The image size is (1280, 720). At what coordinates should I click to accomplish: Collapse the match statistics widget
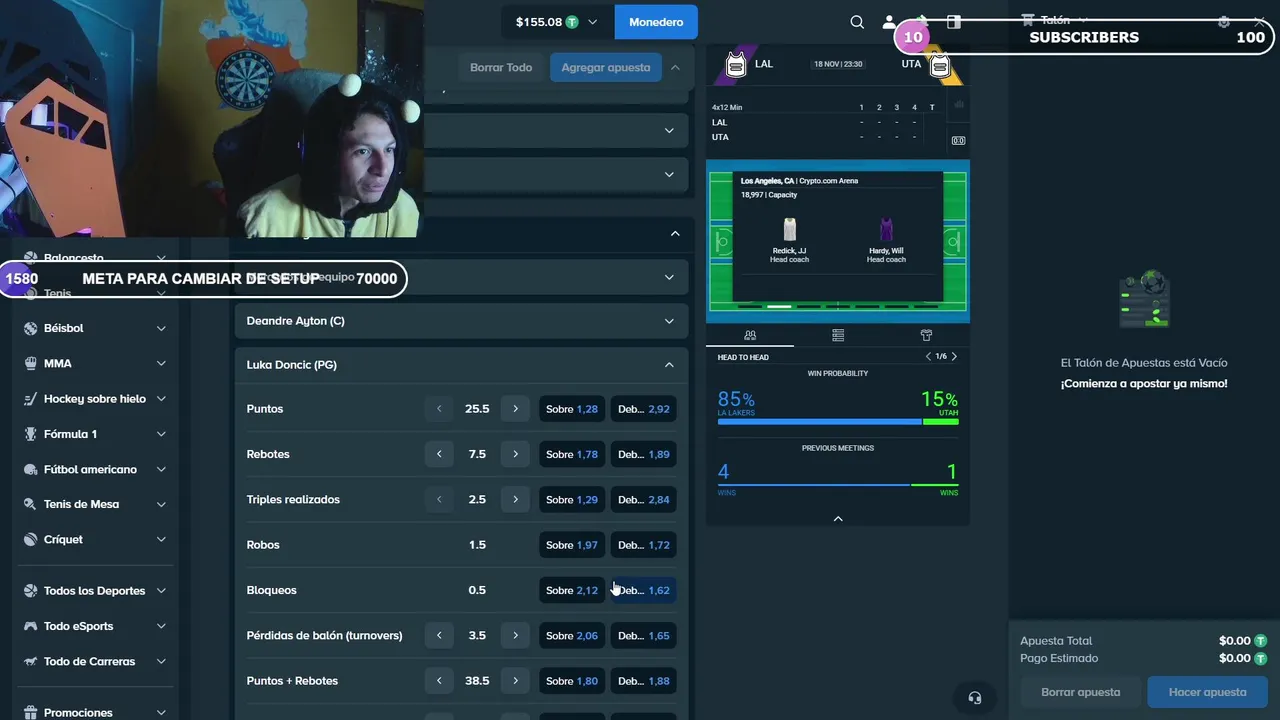(838, 518)
